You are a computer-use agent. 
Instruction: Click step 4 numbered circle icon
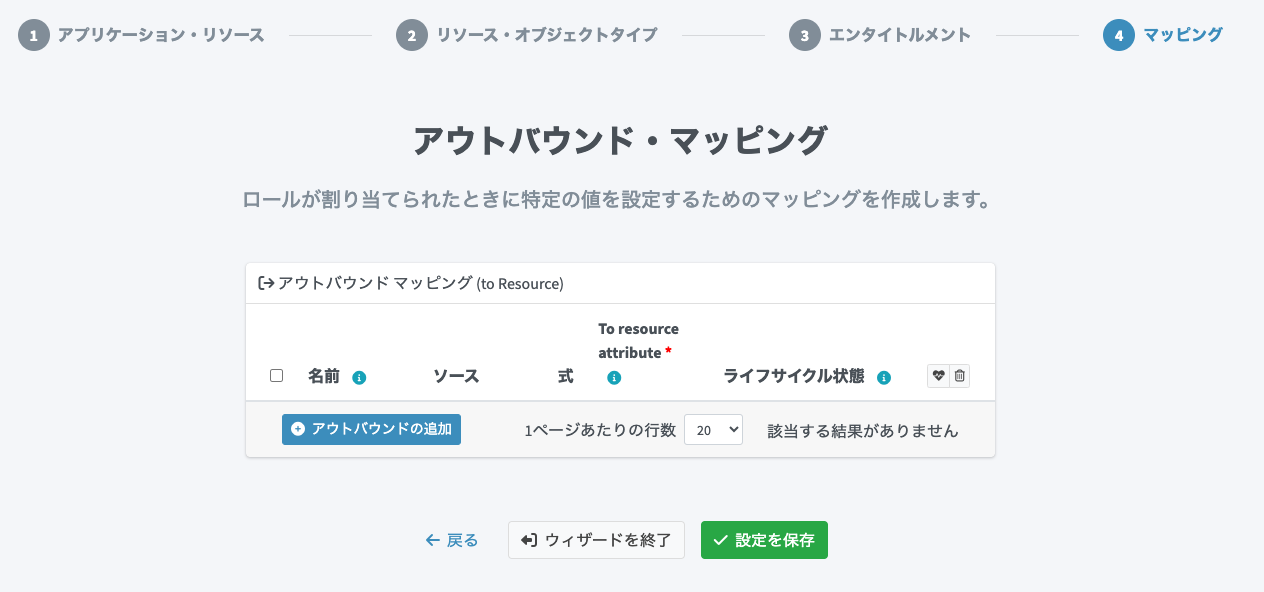[x=1119, y=35]
